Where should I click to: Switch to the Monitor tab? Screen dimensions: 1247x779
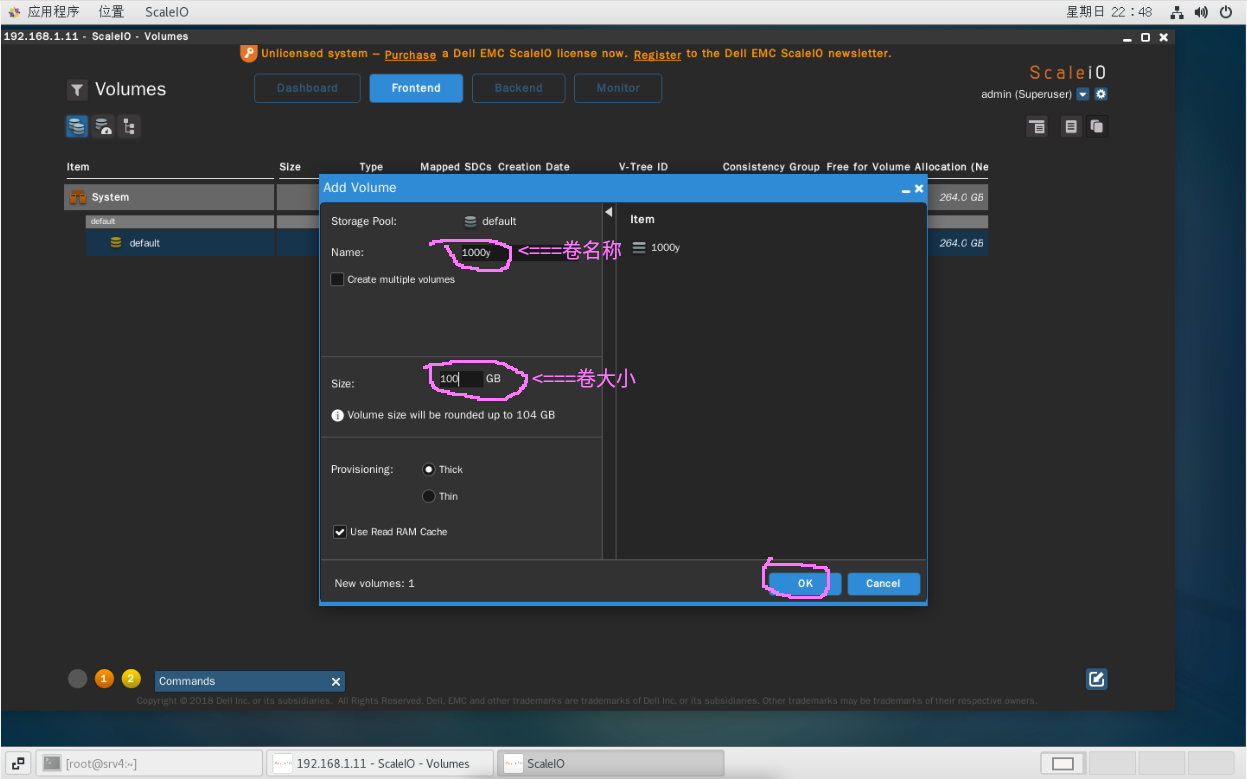(x=618, y=88)
